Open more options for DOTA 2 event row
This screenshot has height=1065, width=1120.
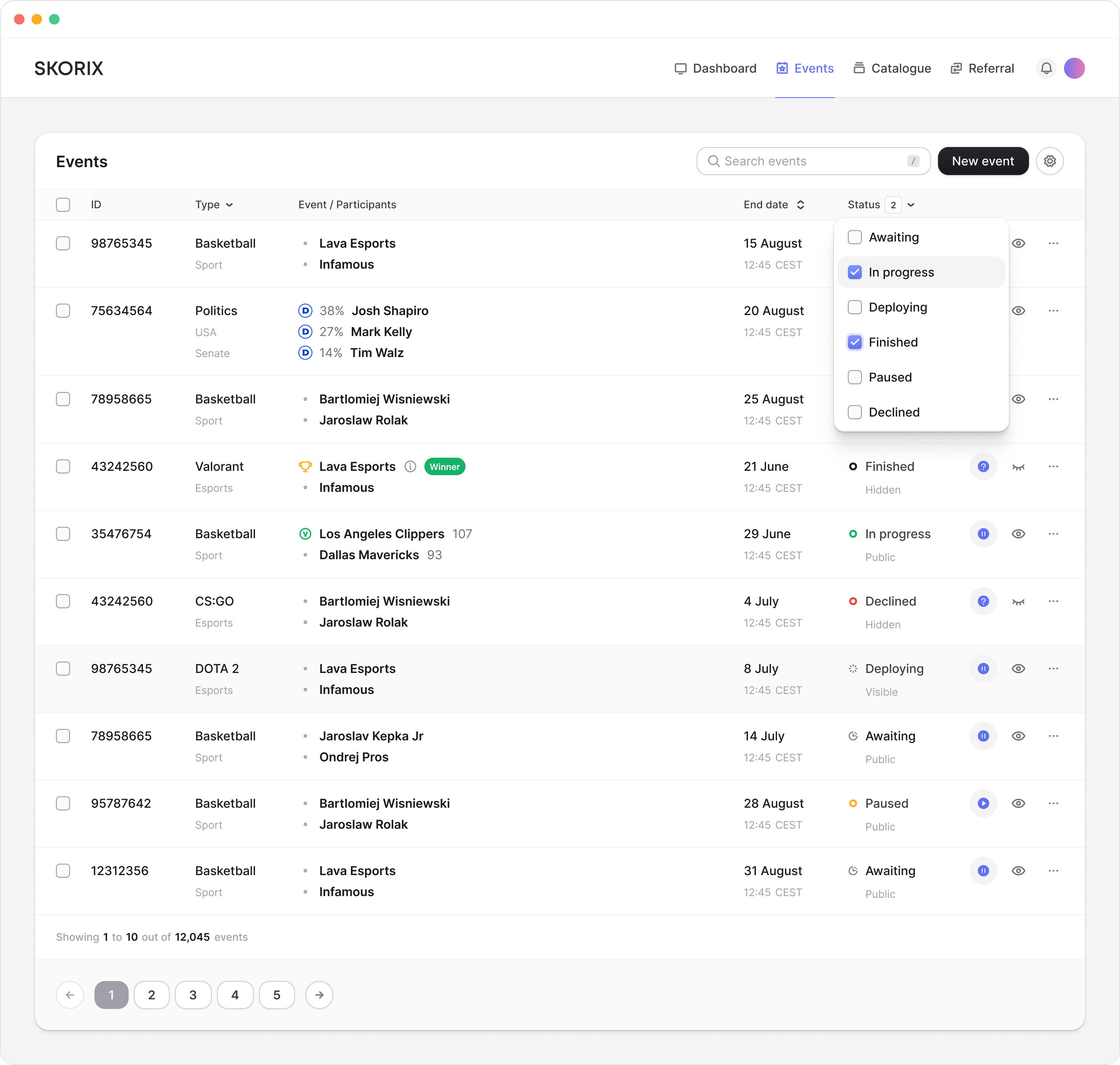1053,669
